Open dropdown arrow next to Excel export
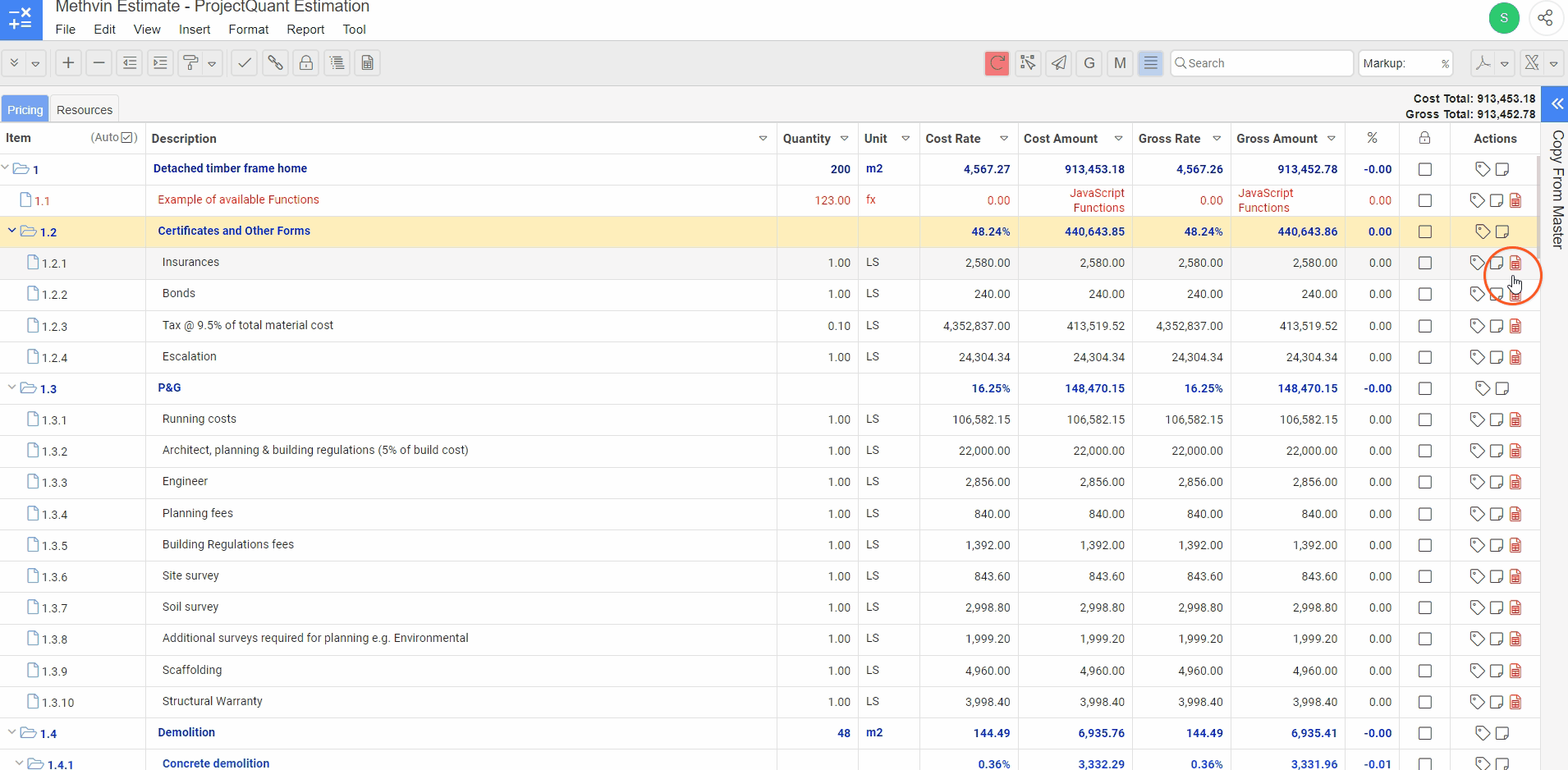This screenshot has width=1568, height=770. pos(1553,63)
